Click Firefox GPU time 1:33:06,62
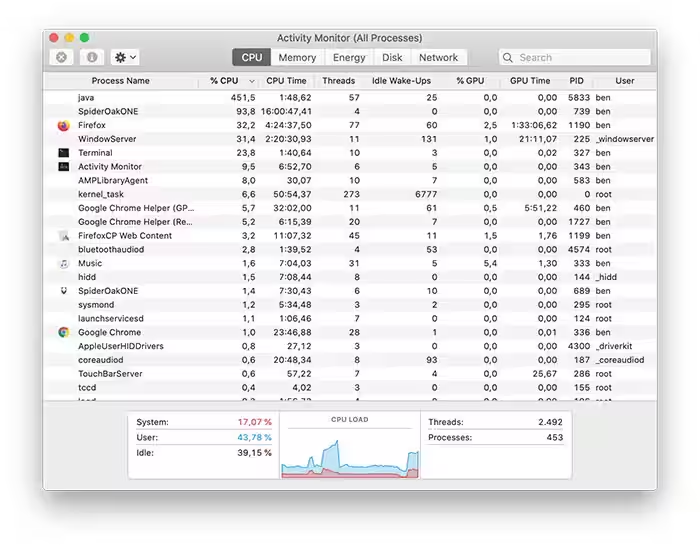Image resolution: width=700 pixels, height=547 pixels. pyautogui.click(x=534, y=125)
